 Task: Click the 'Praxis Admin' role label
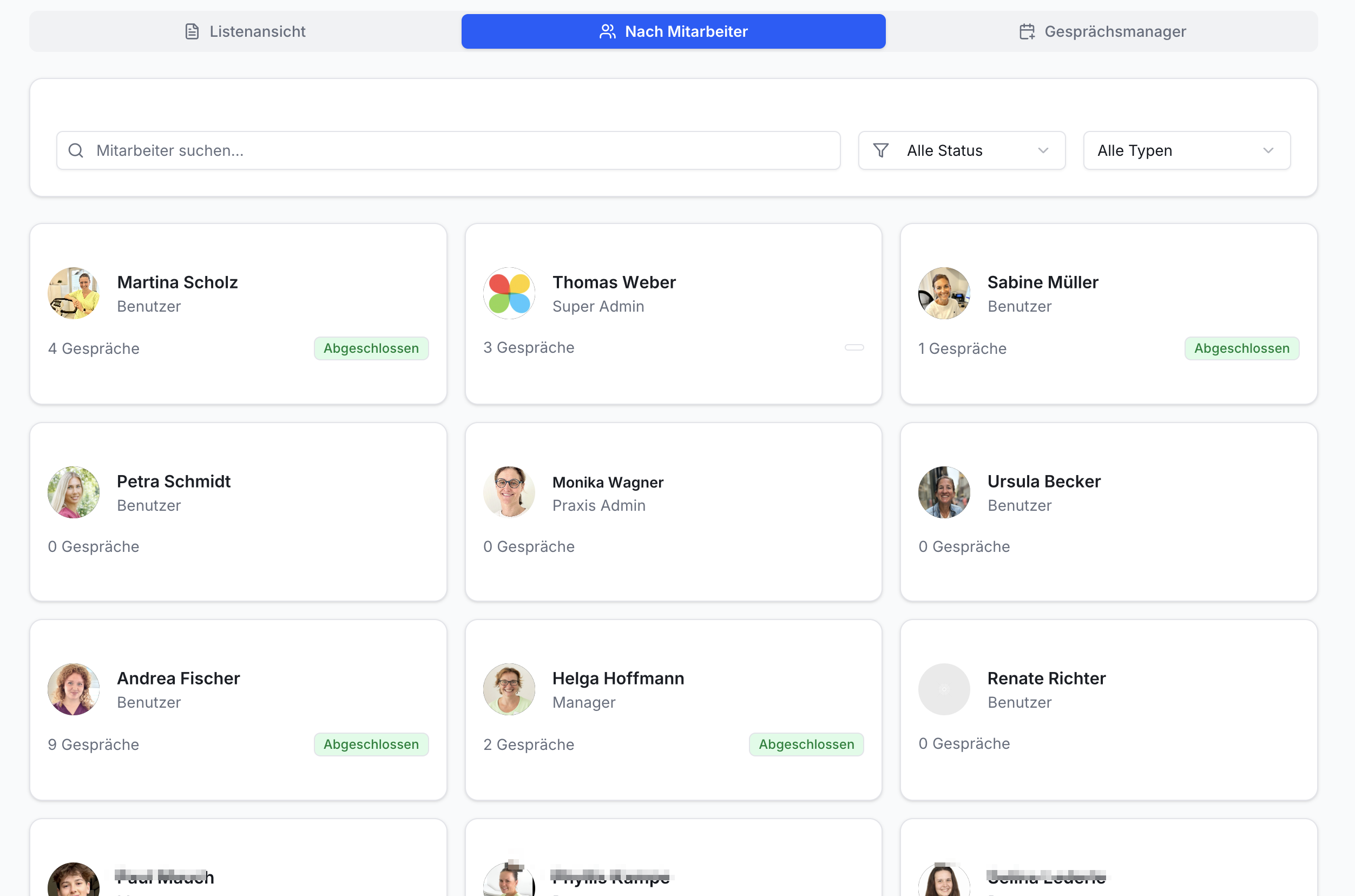point(599,505)
